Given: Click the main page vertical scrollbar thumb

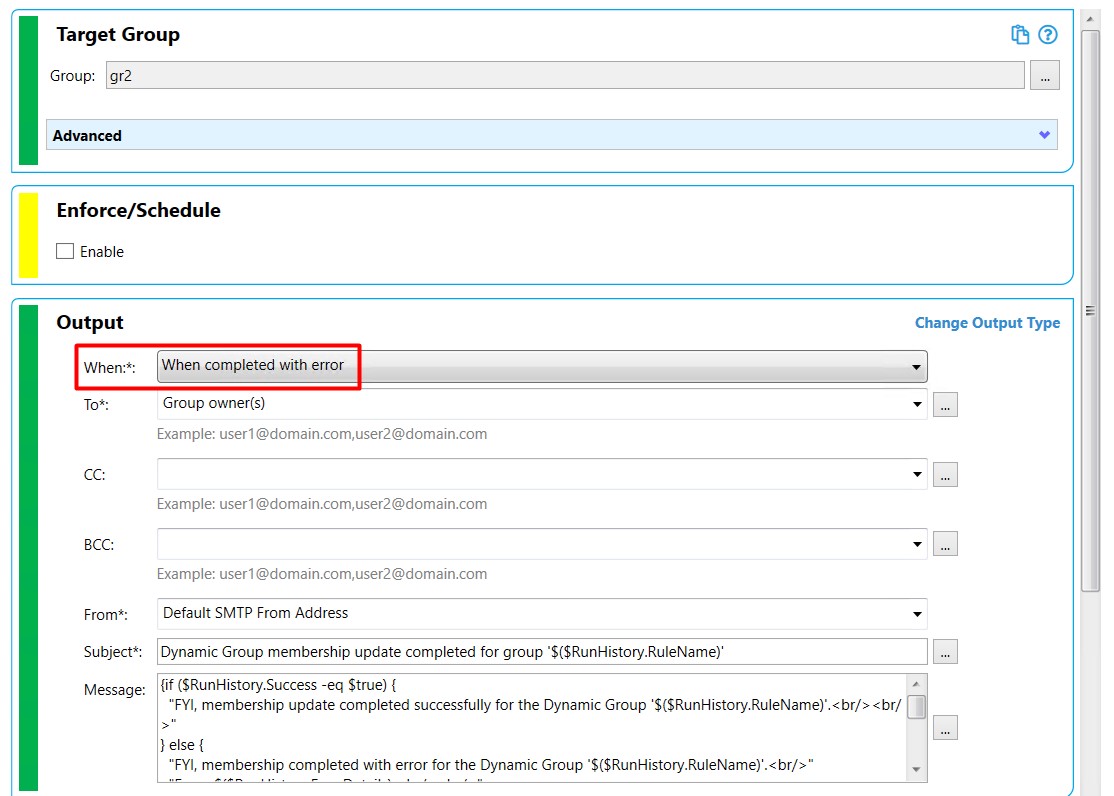Looking at the screenshot, I should [x=1090, y=311].
